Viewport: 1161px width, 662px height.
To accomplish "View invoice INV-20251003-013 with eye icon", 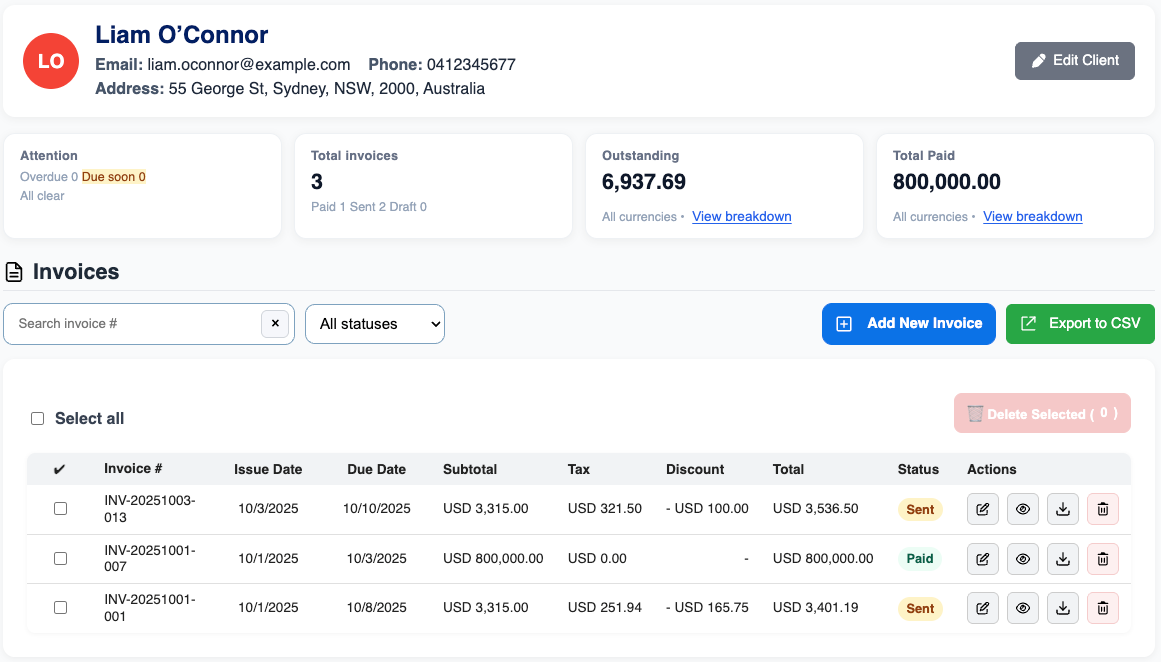I will (1022, 509).
